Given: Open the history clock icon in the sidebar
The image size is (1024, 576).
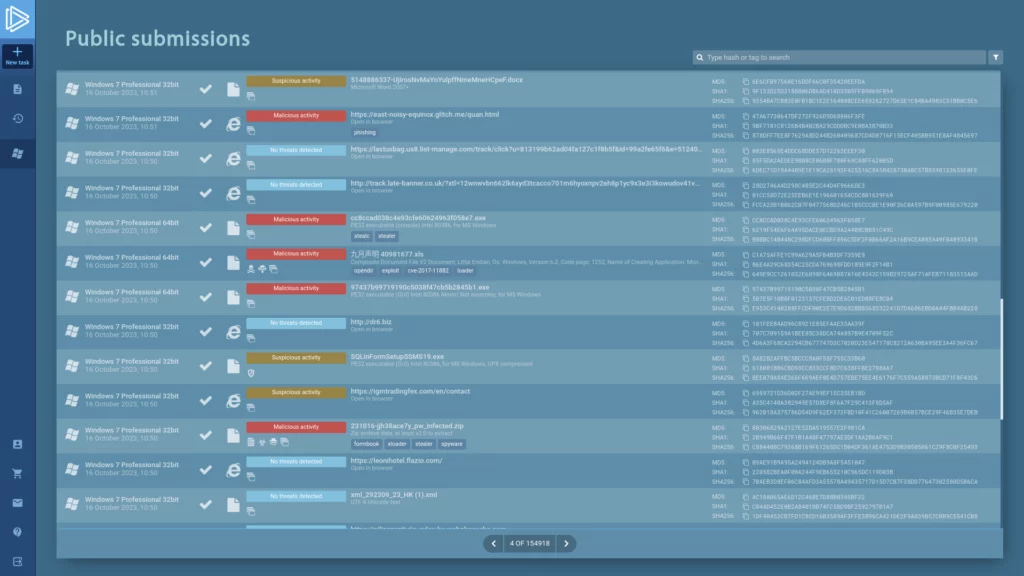Looking at the screenshot, I should 17,119.
